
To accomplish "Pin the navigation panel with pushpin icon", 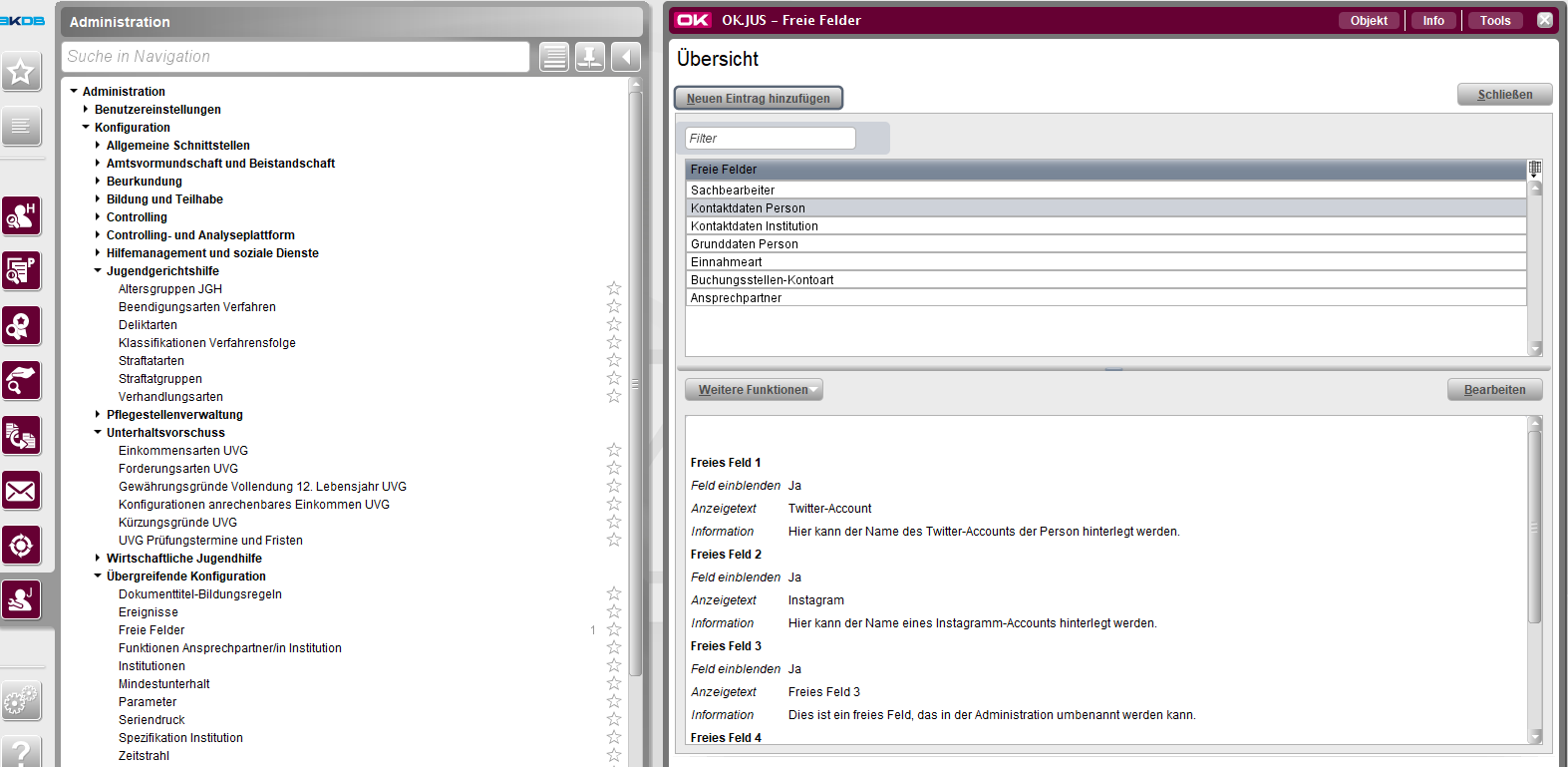I will point(590,57).
